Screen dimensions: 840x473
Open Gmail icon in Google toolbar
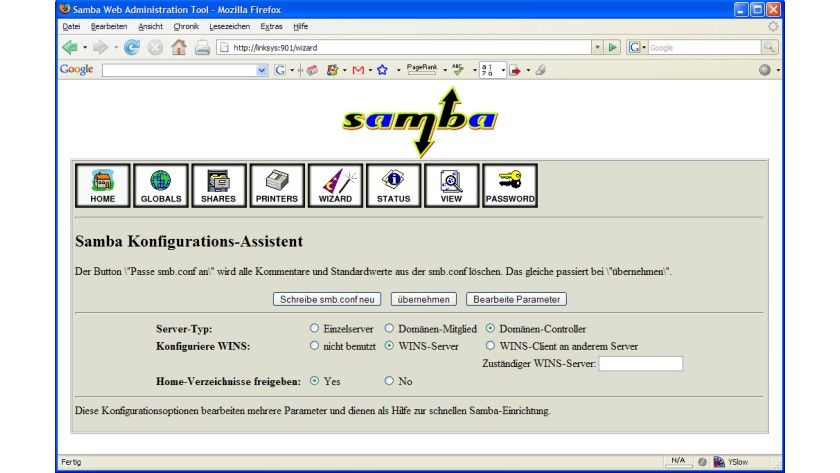point(358,70)
